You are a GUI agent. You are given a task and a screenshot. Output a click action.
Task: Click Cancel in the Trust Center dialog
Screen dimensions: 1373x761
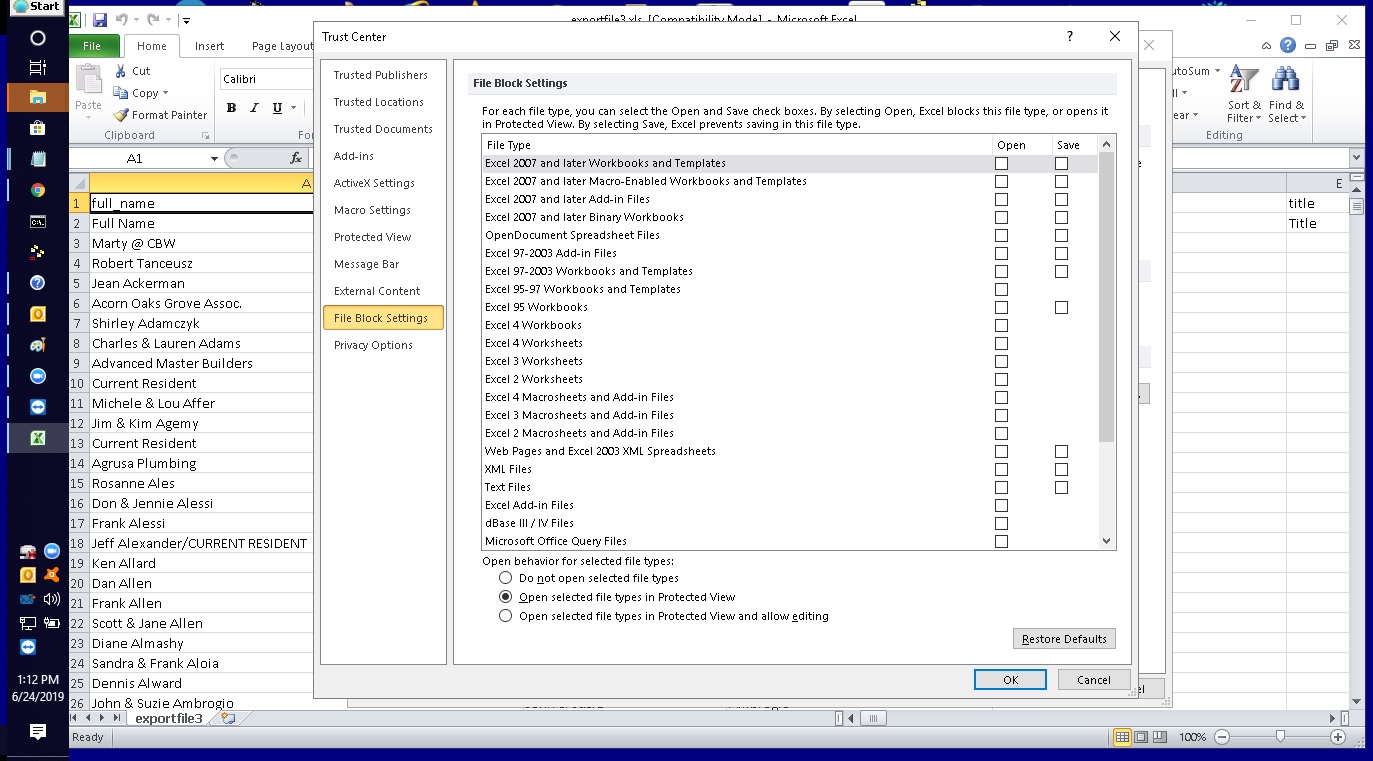(1094, 679)
